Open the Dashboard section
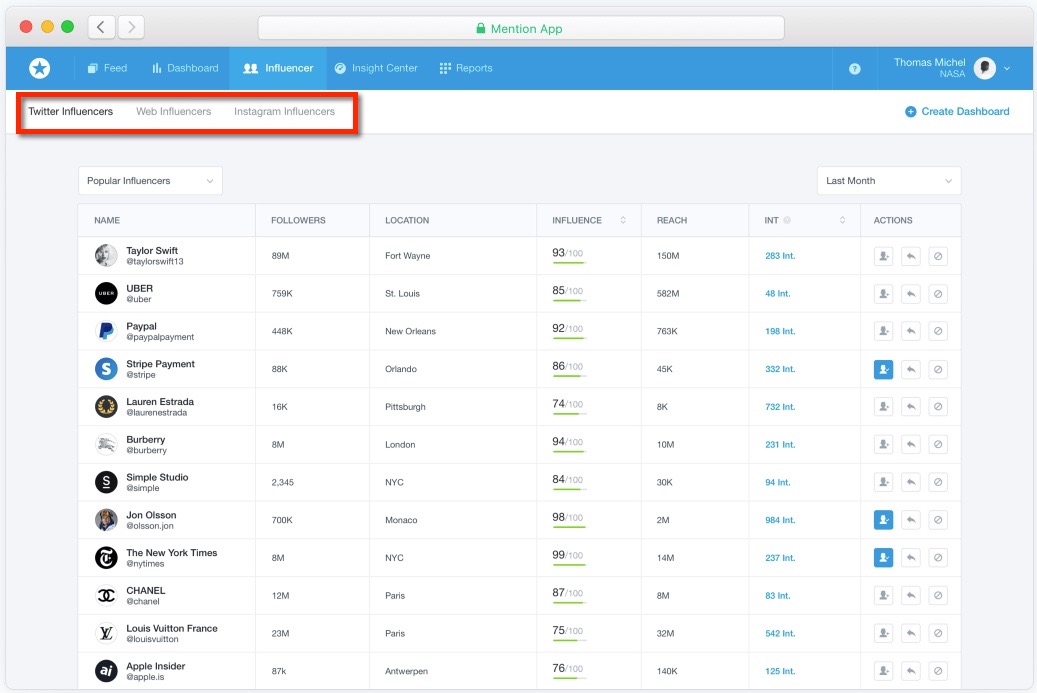The height and width of the screenshot is (693, 1037). 185,68
